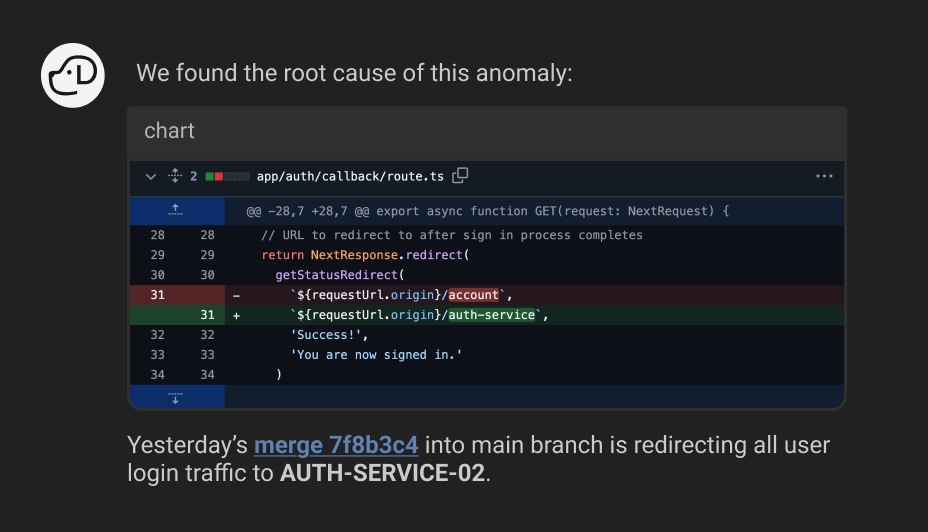The image size is (928, 532).
Task: Collapse the route.ts file diff chevron
Action: tap(151, 176)
